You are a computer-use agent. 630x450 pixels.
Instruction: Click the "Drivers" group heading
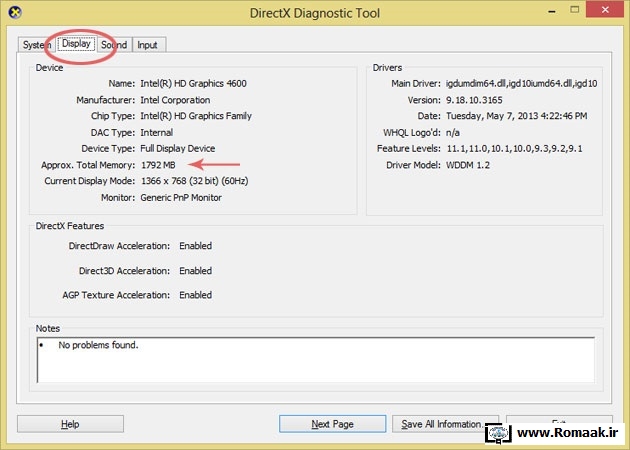pyautogui.click(x=387, y=68)
